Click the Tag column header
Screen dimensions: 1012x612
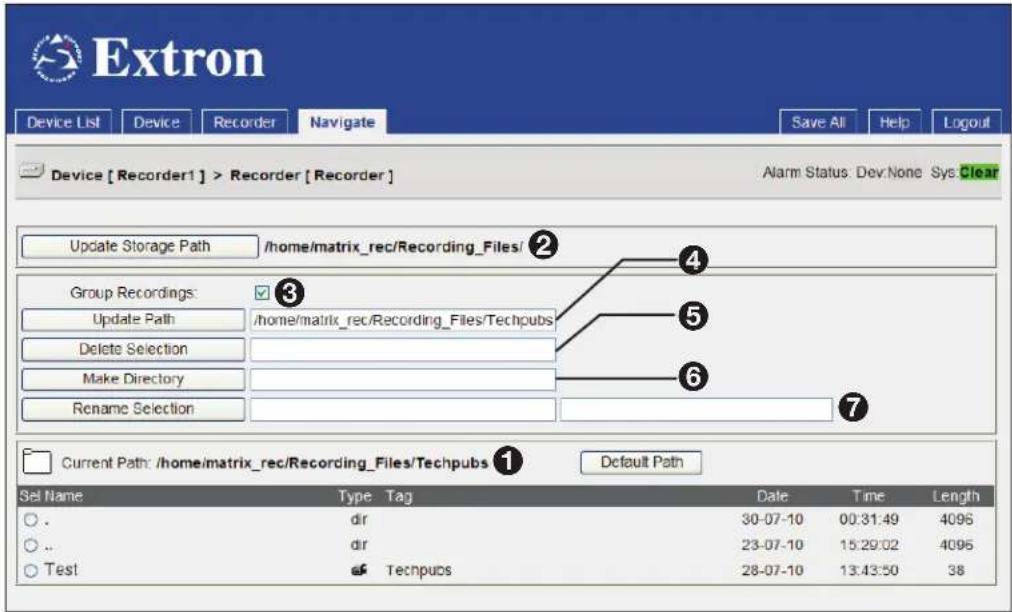pyautogui.click(x=399, y=496)
